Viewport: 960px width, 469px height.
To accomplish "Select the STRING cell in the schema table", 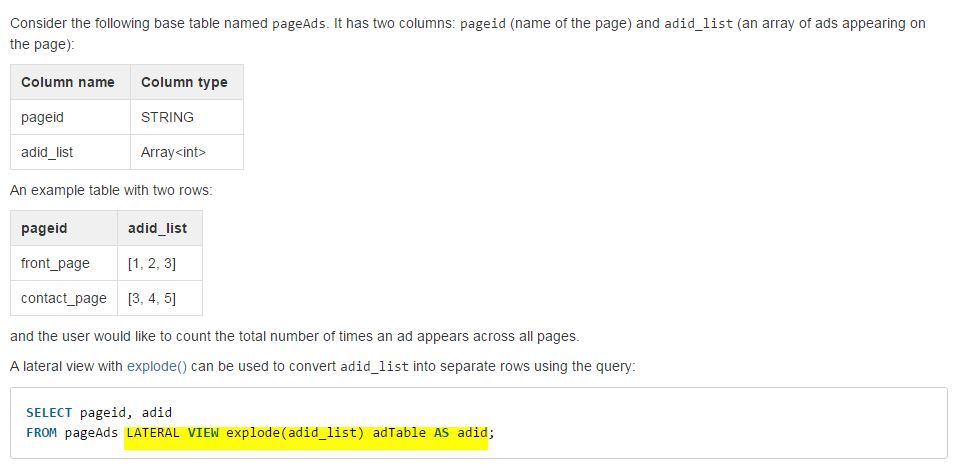I will [x=167, y=117].
